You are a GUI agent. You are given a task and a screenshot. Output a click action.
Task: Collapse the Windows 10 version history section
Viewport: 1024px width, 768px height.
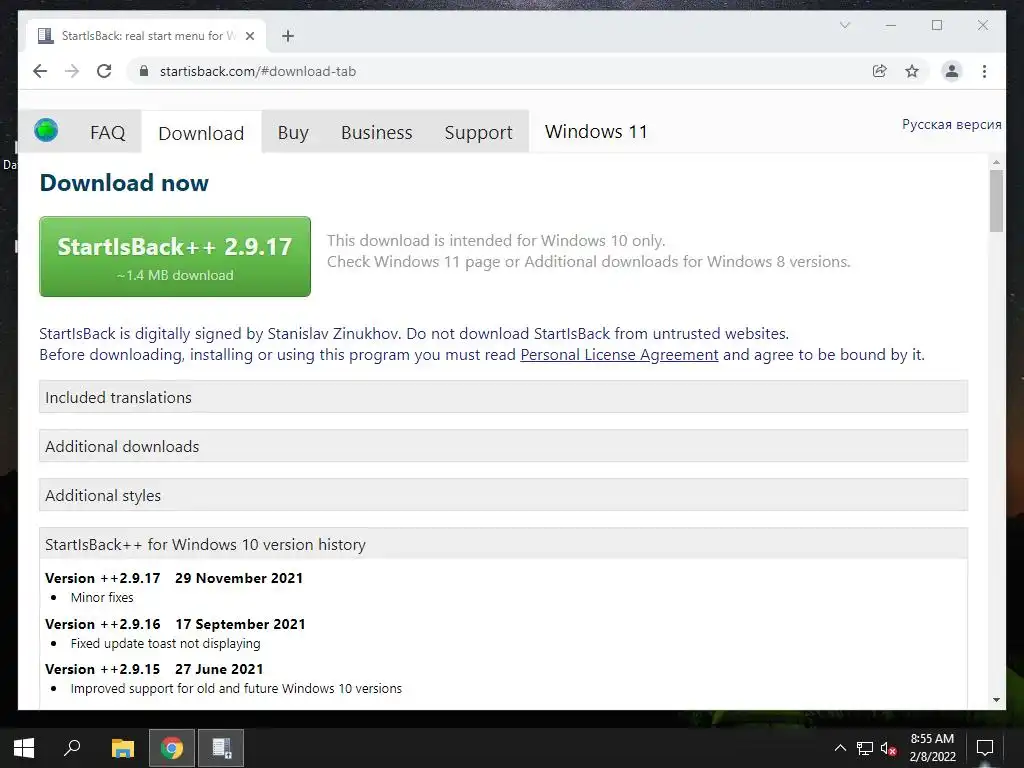503,544
